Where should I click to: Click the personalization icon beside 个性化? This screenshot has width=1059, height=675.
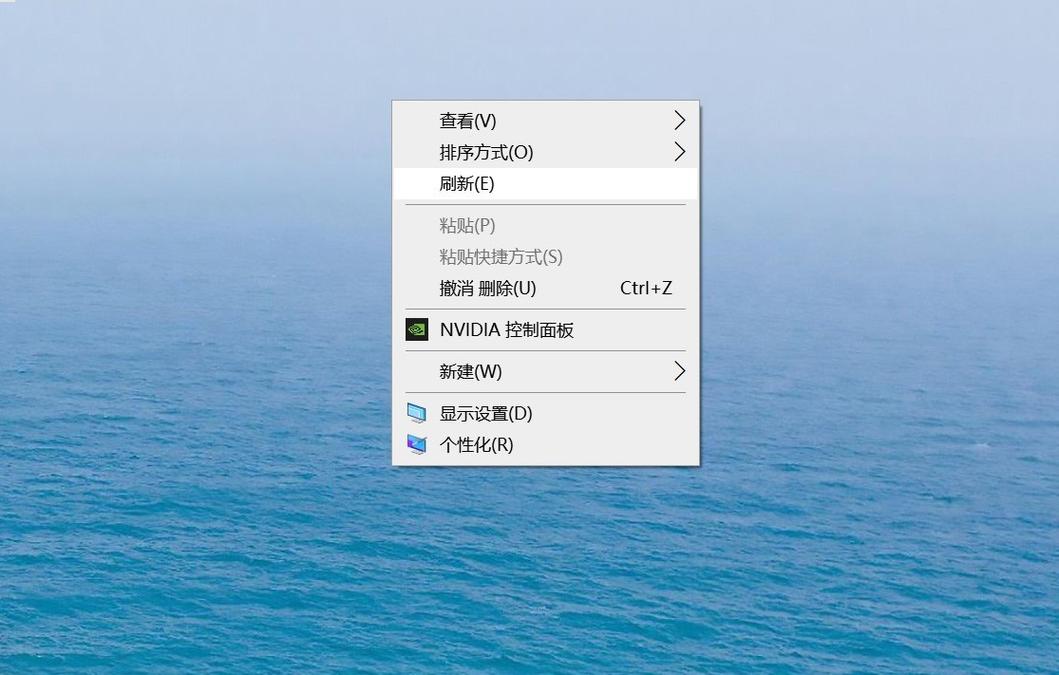coord(417,445)
